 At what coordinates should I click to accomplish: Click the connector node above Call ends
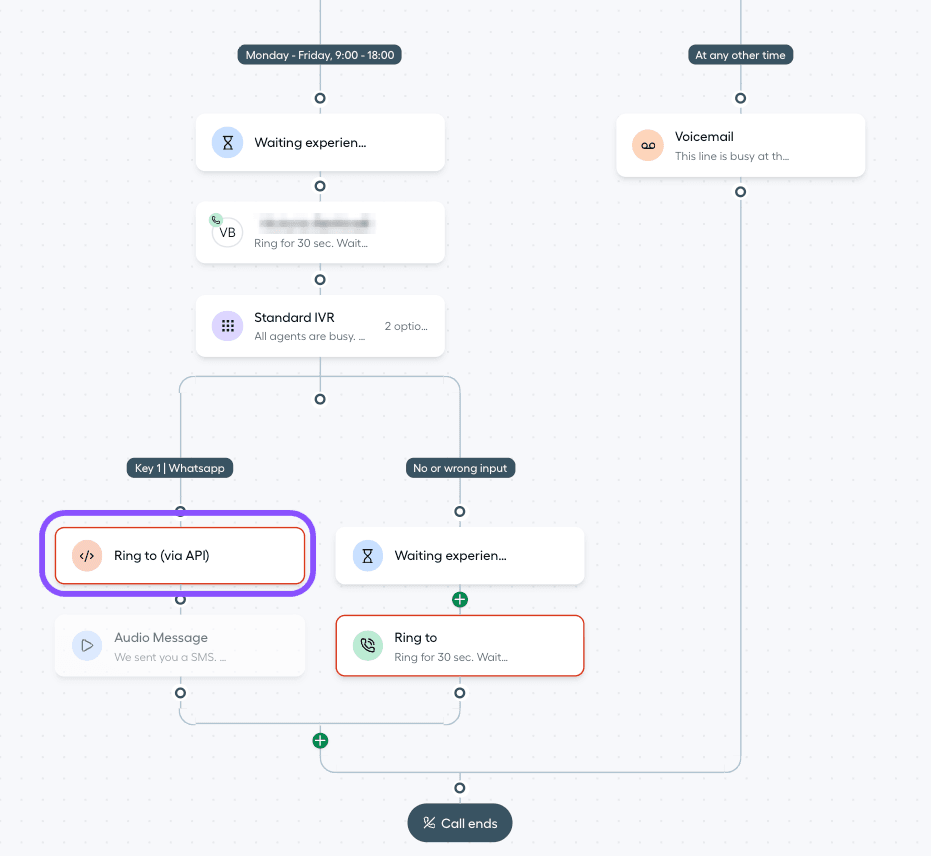[x=460, y=788]
